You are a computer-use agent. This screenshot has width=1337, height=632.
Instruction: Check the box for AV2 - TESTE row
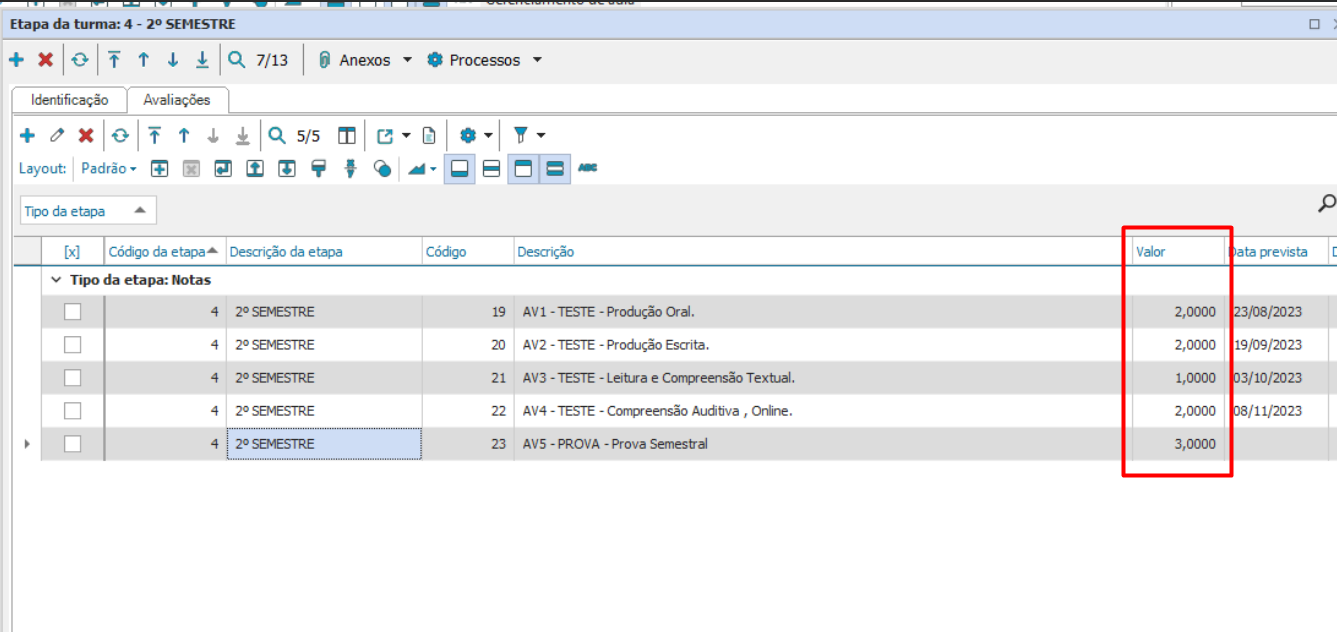pos(72,345)
